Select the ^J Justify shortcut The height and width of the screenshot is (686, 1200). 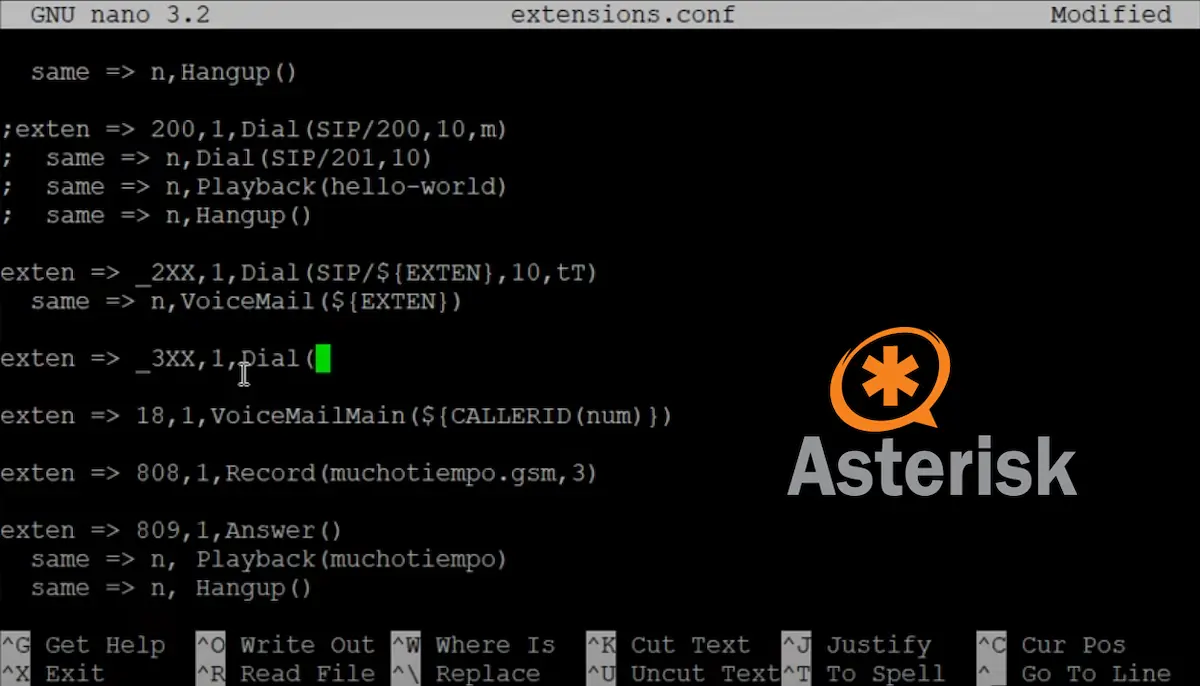click(856, 645)
